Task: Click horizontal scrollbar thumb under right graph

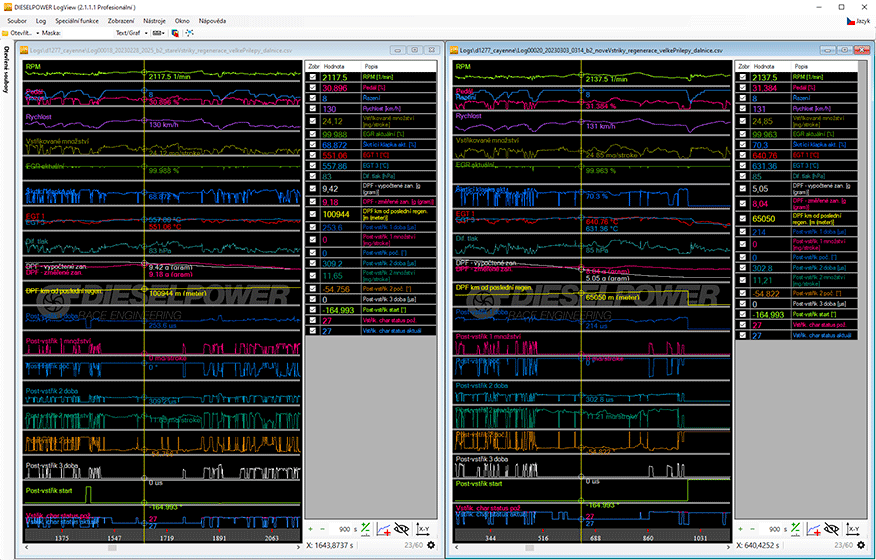Action: click(x=529, y=548)
